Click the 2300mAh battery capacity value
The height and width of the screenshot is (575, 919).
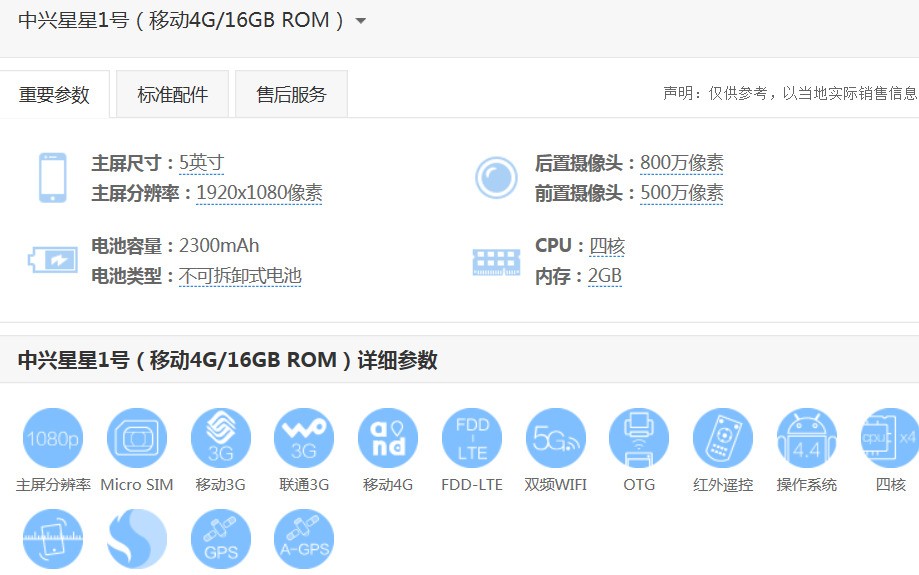tap(219, 246)
